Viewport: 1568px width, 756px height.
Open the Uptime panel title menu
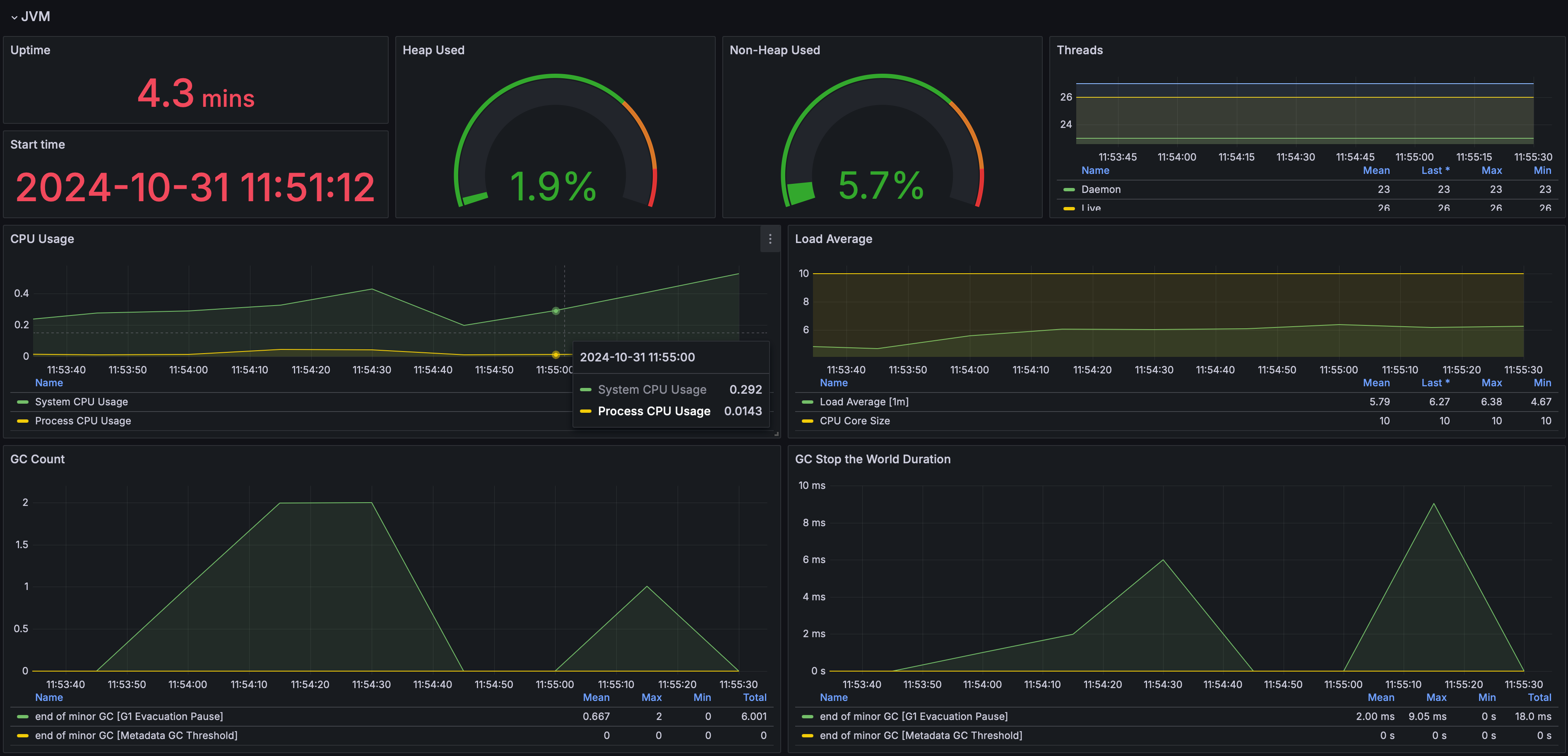30,50
